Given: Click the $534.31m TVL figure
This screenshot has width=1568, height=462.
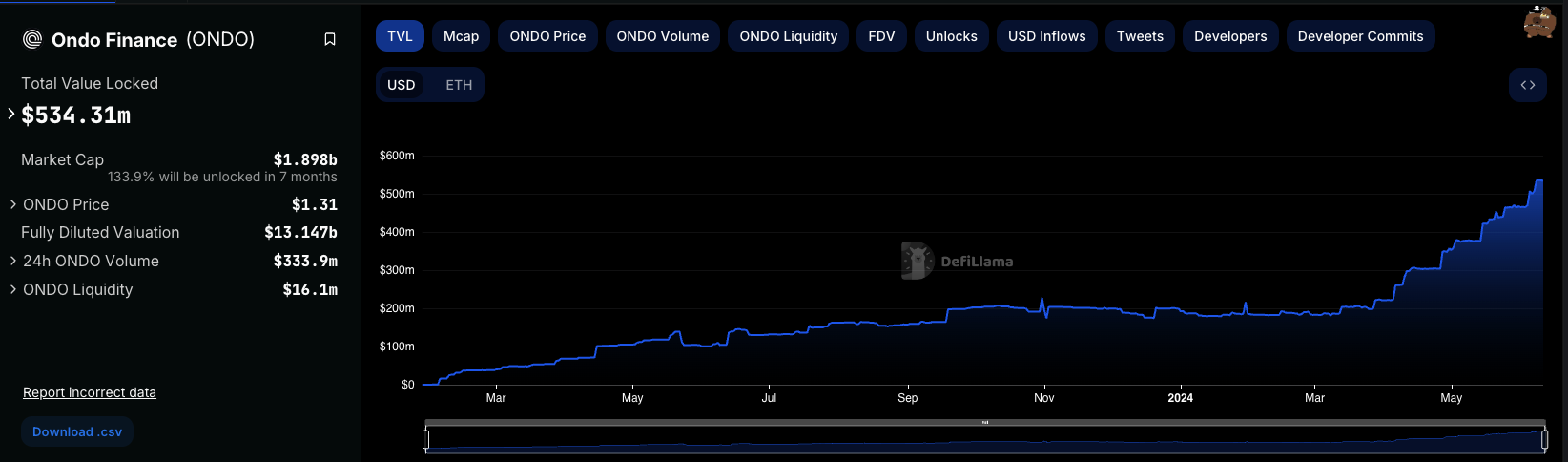Looking at the screenshot, I should tap(76, 115).
